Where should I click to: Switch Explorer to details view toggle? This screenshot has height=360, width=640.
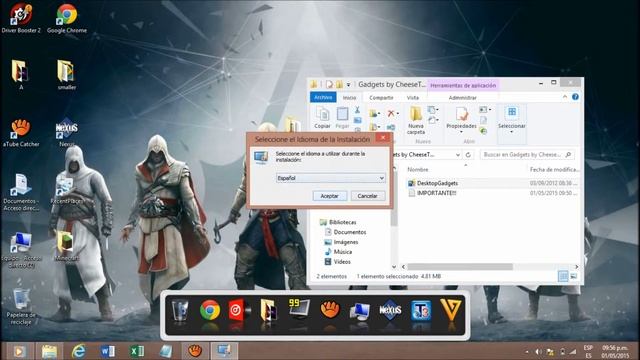pos(563,276)
